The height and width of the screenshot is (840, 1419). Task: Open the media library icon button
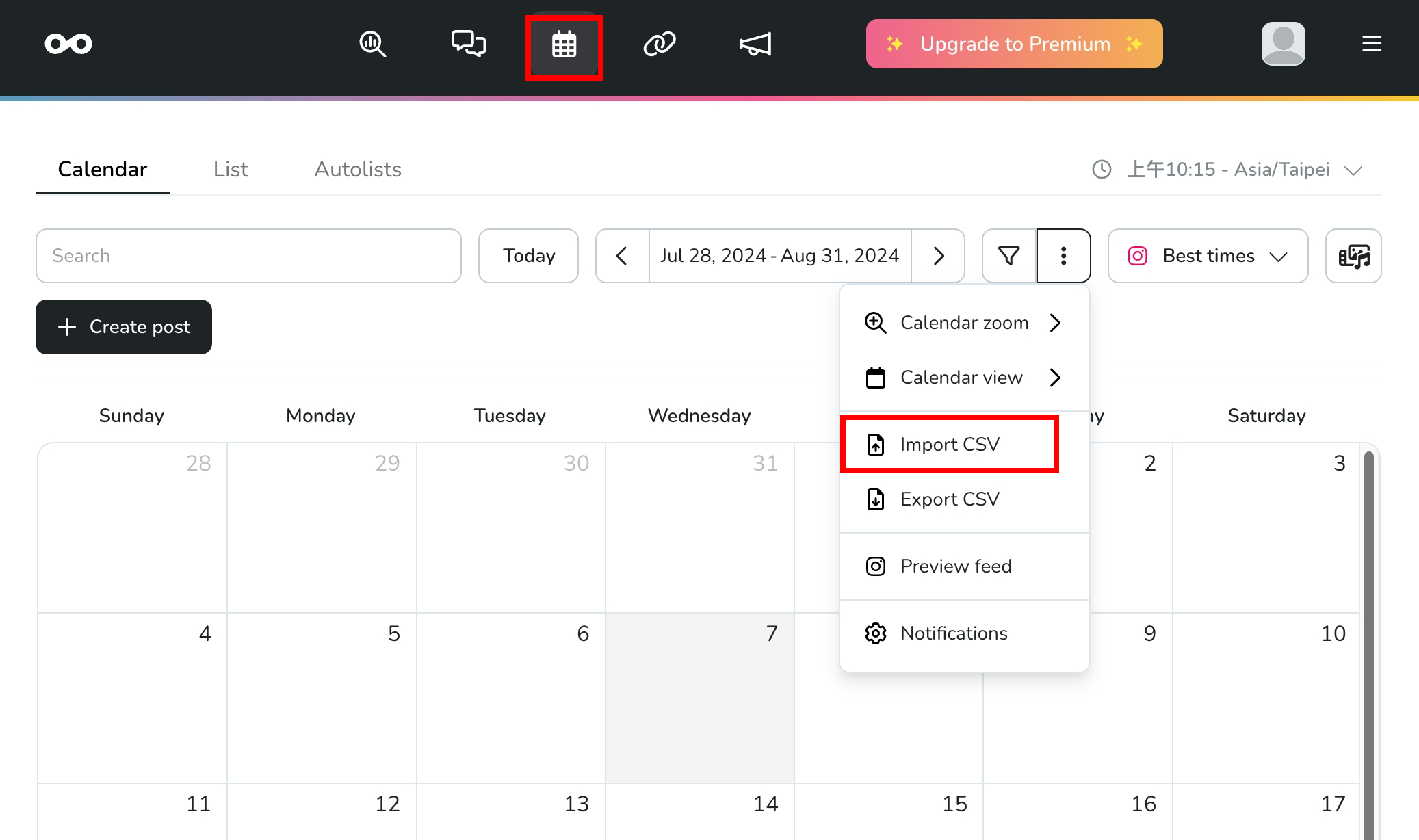tap(1353, 256)
